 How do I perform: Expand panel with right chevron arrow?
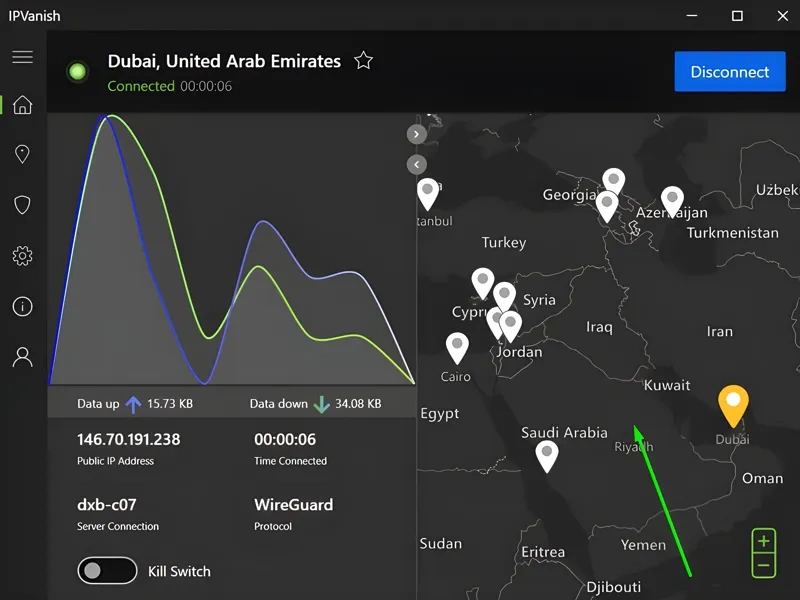[x=417, y=134]
